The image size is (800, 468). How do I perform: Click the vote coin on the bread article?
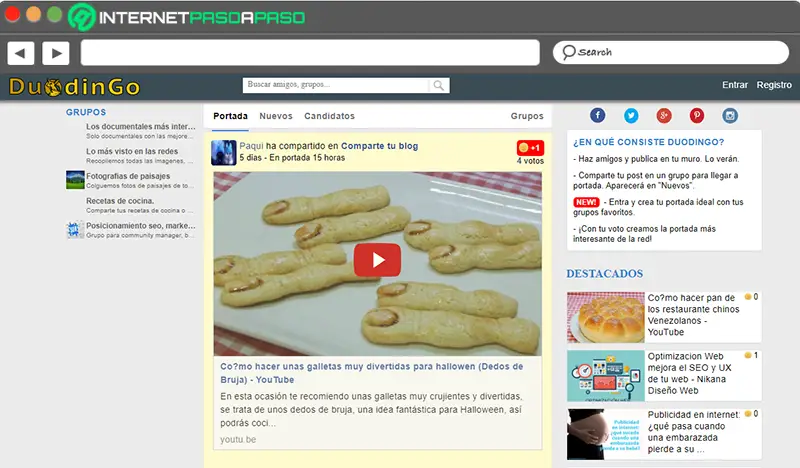747,297
